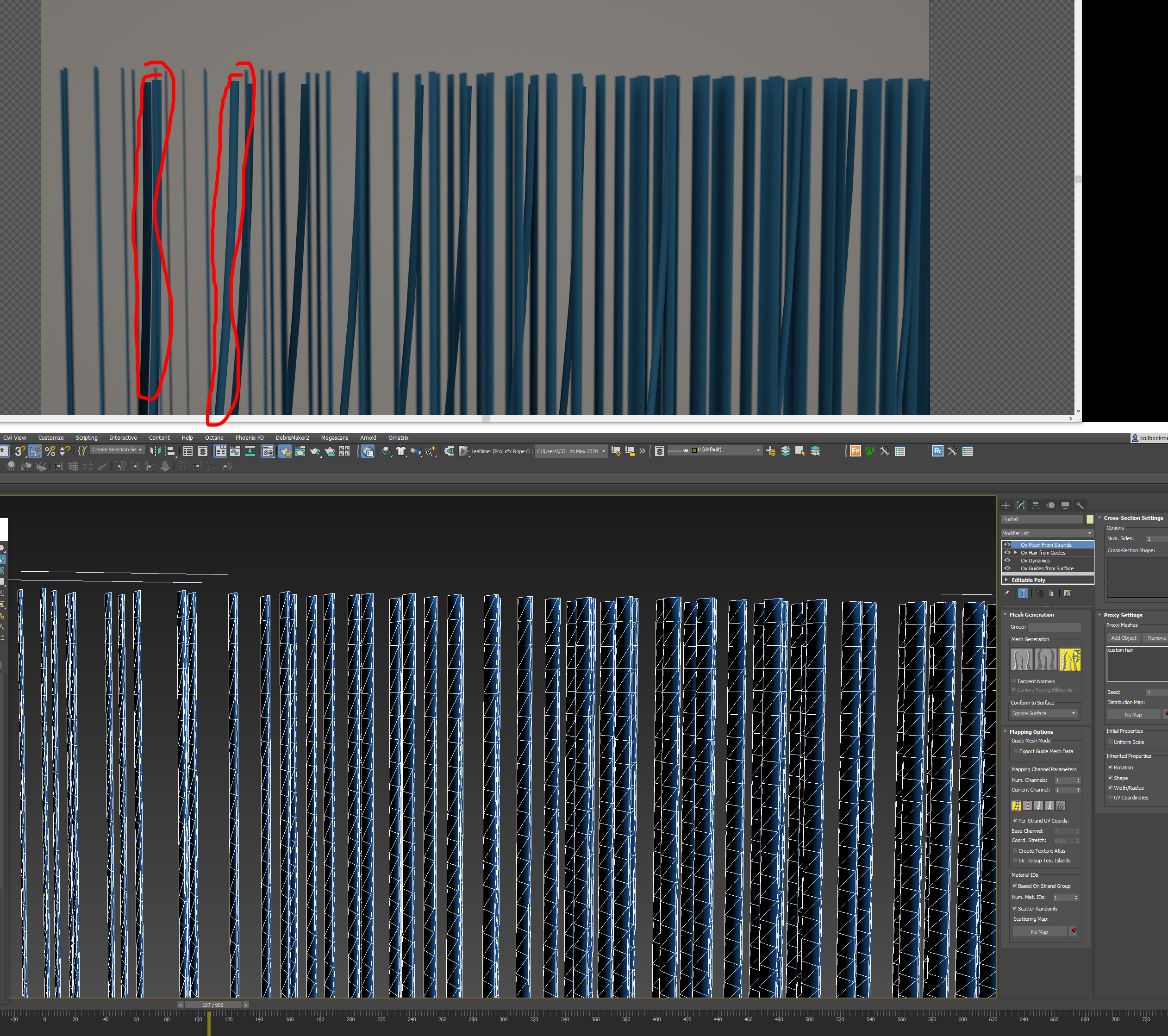The height and width of the screenshot is (1036, 1168).
Task: Enable the Tangent Normals checkbox
Action: (1014, 681)
